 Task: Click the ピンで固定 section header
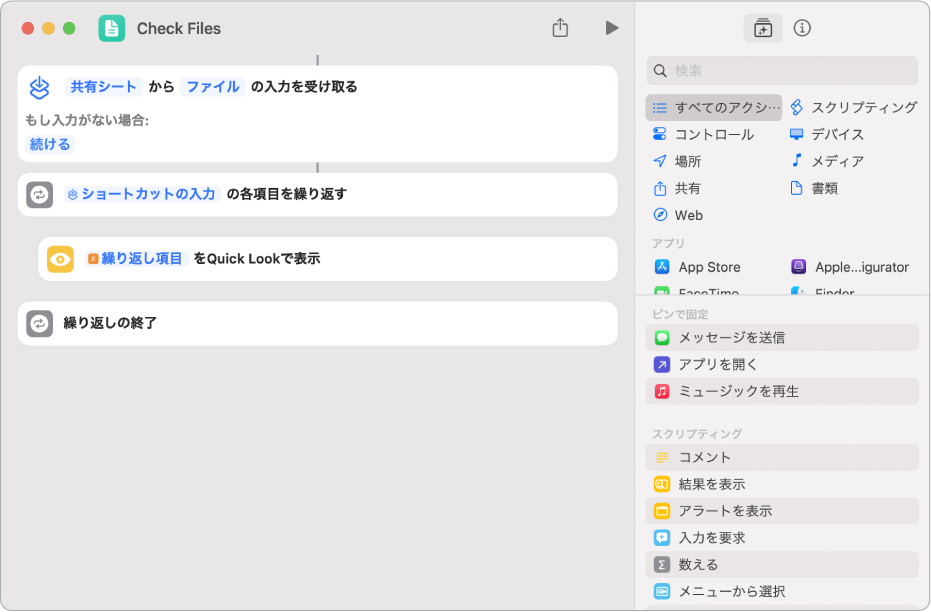tap(680, 314)
